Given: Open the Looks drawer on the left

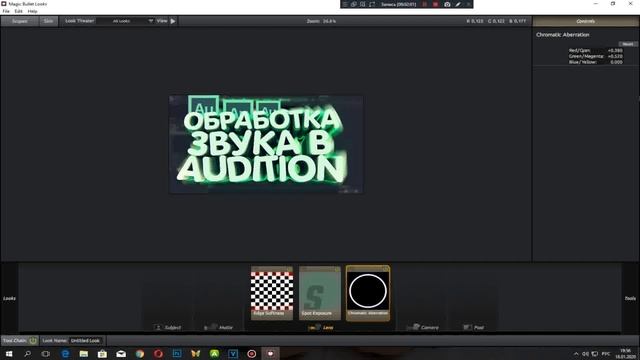Looking at the screenshot, I should pos(9,298).
